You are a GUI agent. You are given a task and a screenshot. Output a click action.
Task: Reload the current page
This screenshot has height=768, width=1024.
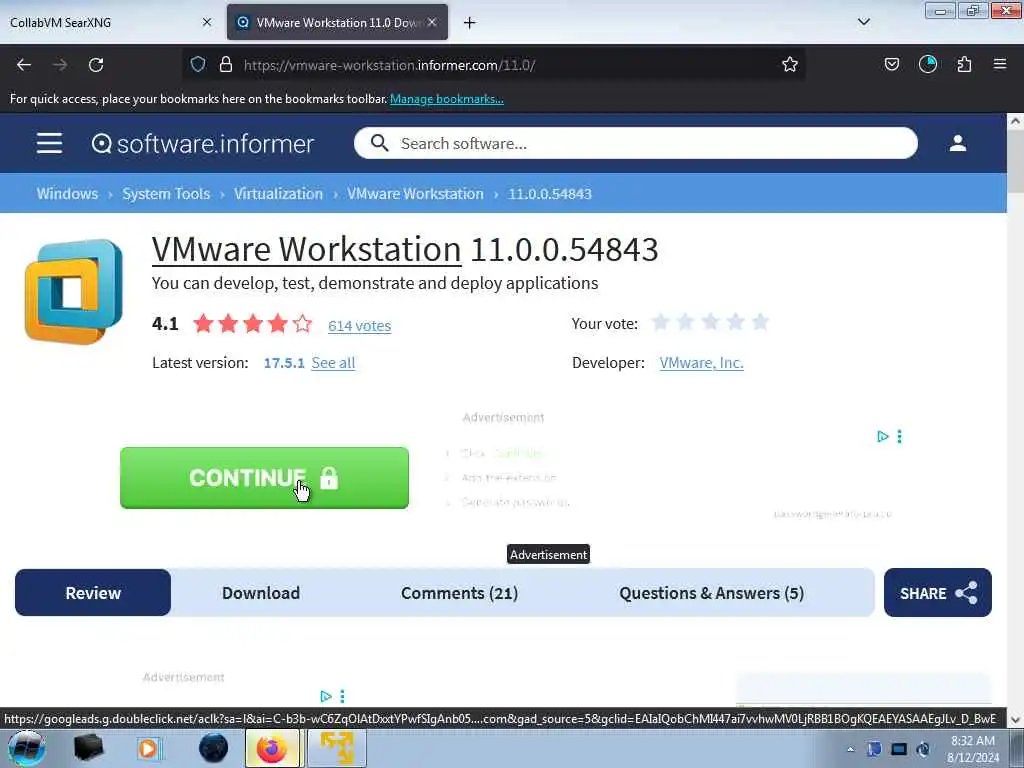tap(96, 65)
